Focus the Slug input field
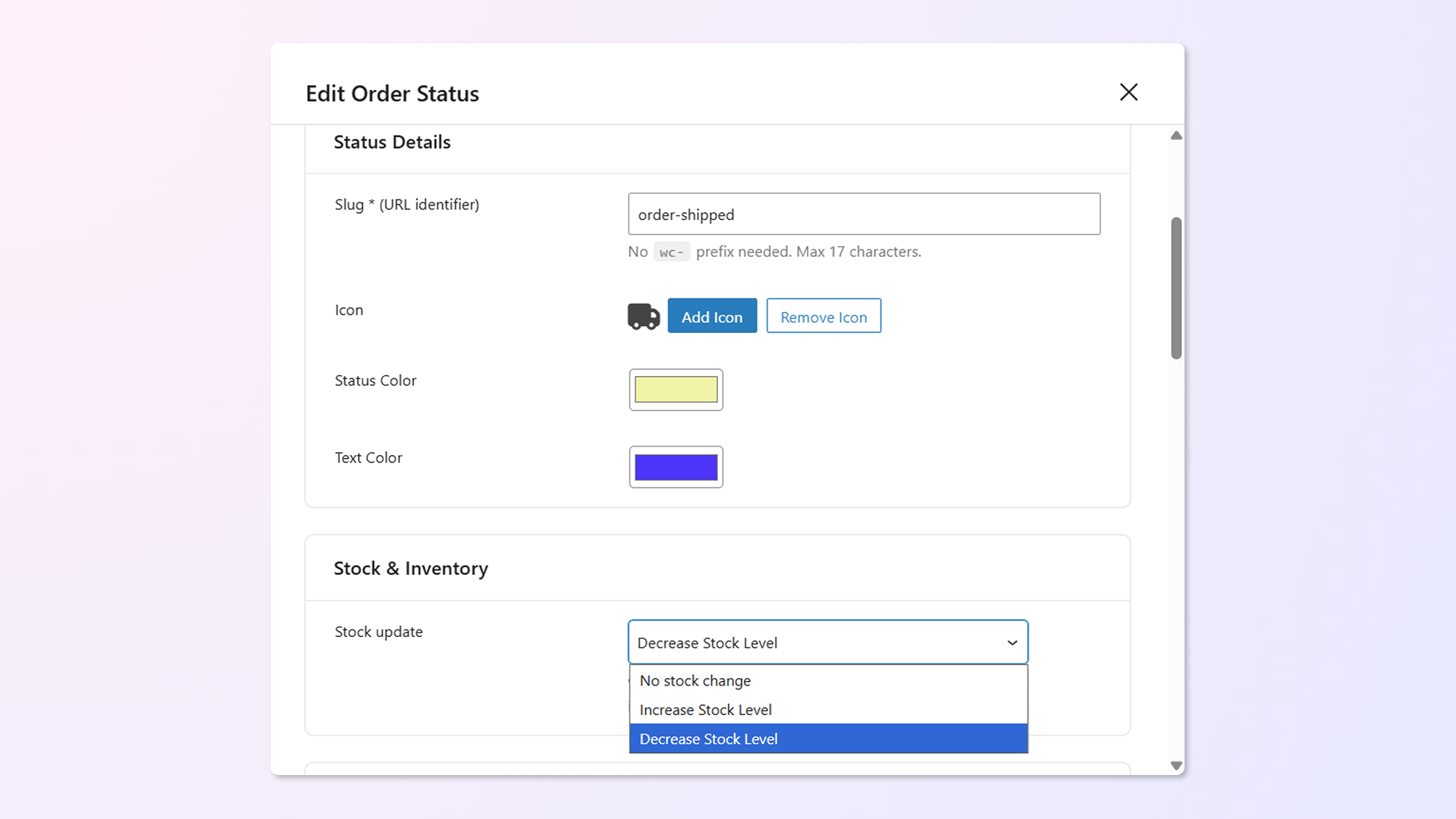The height and width of the screenshot is (819, 1456). 863,215
